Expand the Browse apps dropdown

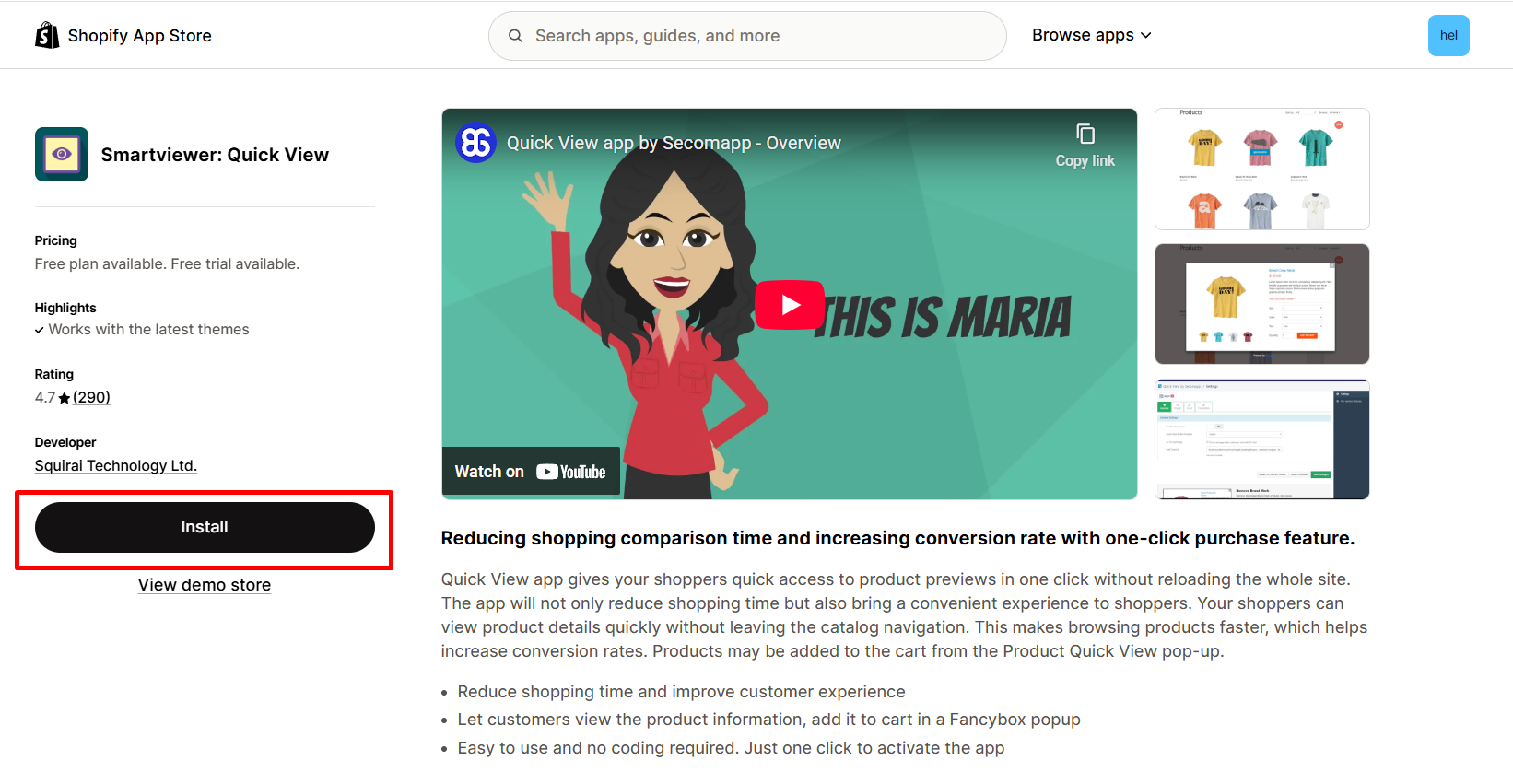coord(1092,35)
